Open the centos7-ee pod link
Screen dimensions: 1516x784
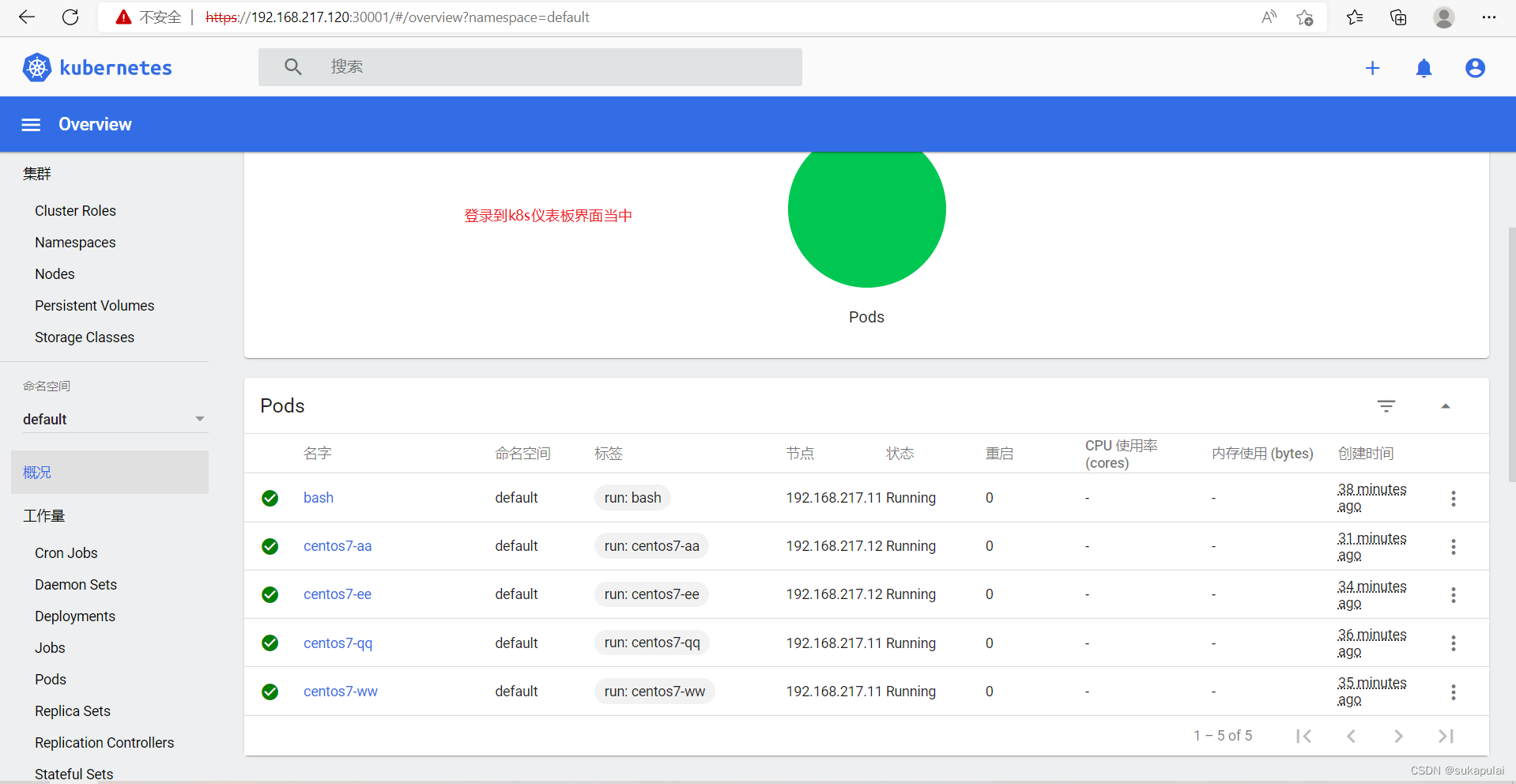pyautogui.click(x=338, y=594)
